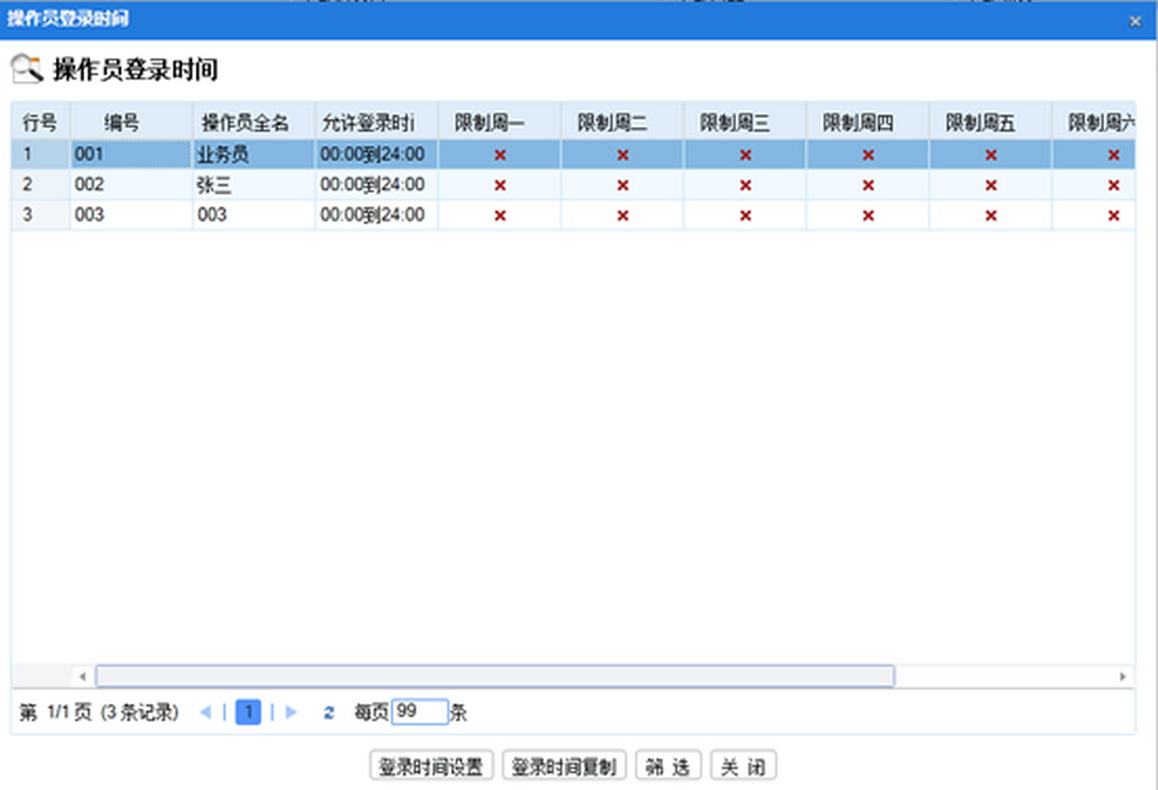The width and height of the screenshot is (1158, 790).
Task: Click the 编号 column header
Action: click(122, 123)
